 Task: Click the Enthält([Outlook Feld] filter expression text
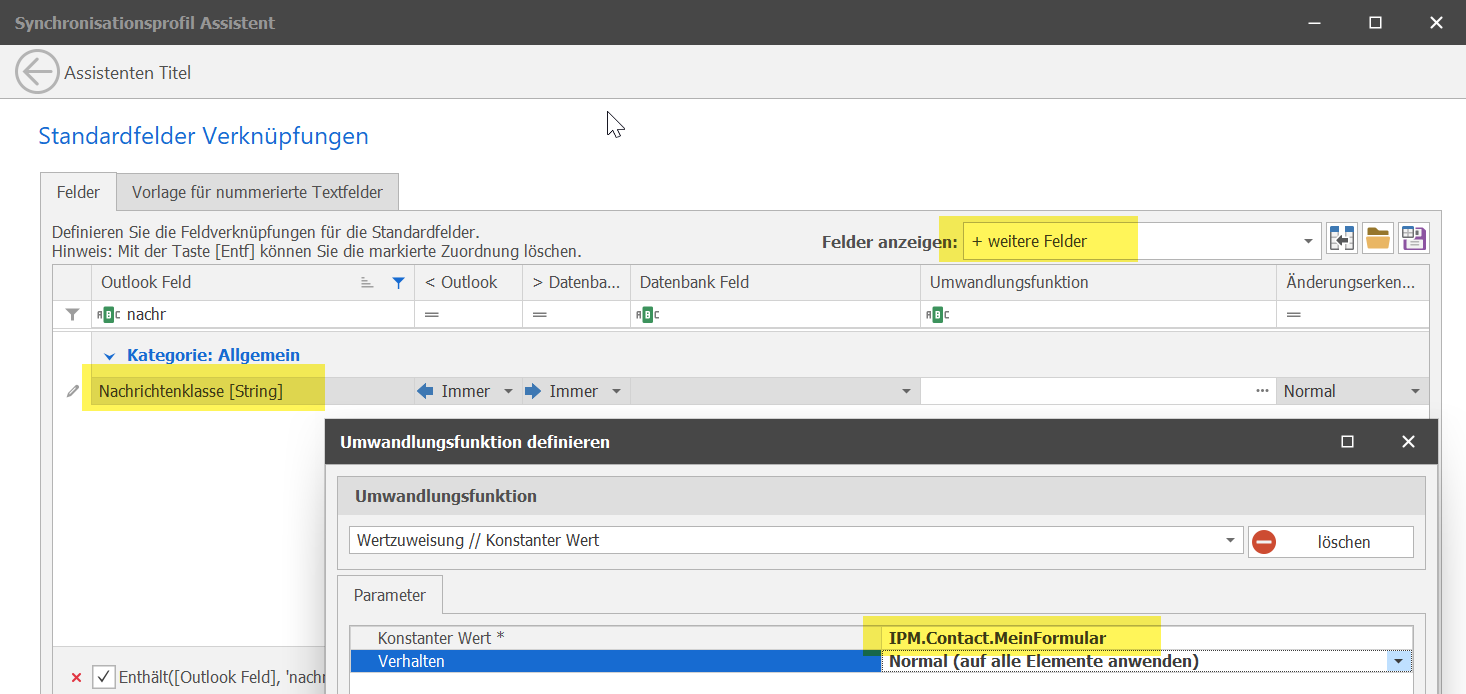click(x=223, y=678)
